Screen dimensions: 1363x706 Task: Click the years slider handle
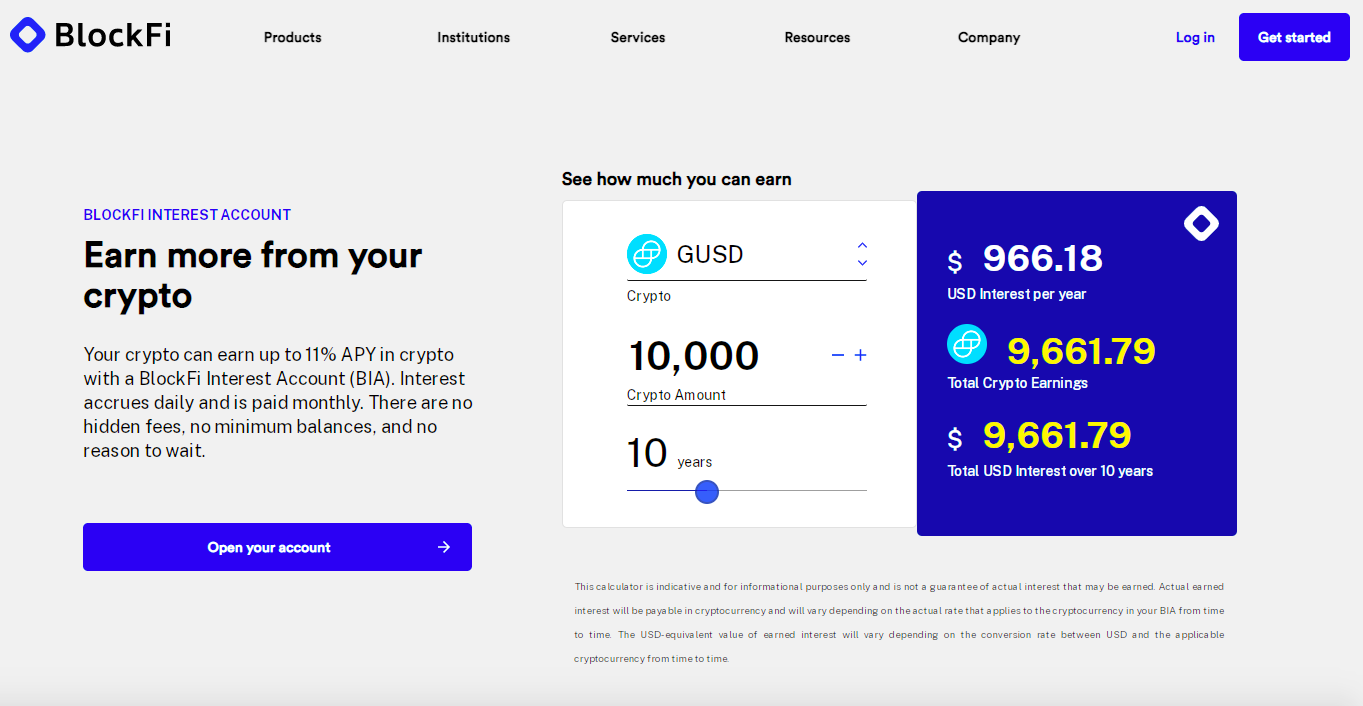tap(707, 491)
